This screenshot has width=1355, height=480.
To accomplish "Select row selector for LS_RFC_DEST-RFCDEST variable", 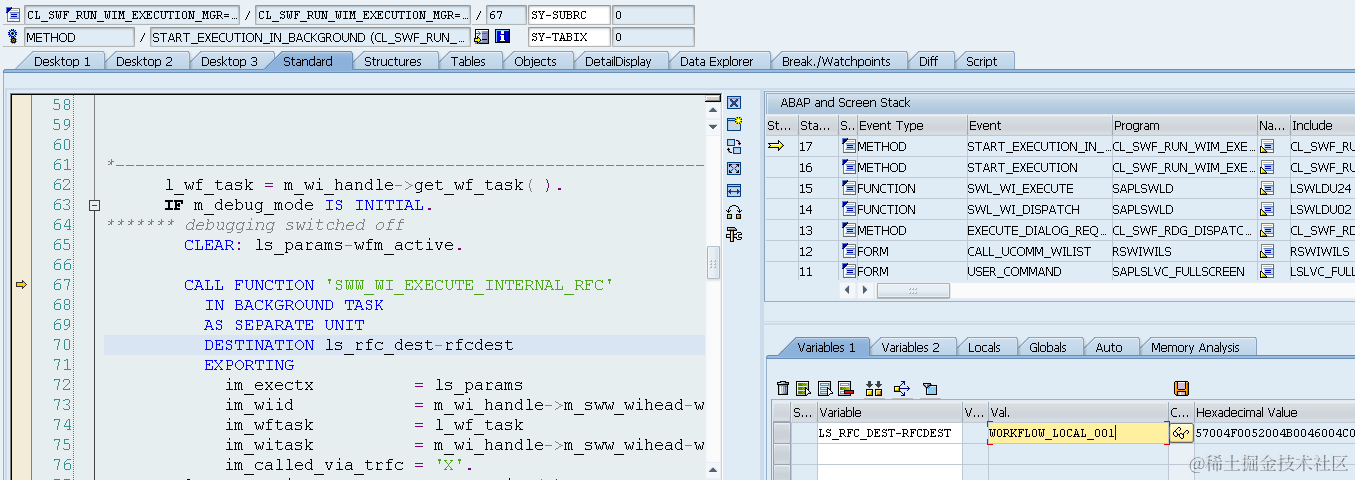I will click(x=781, y=433).
